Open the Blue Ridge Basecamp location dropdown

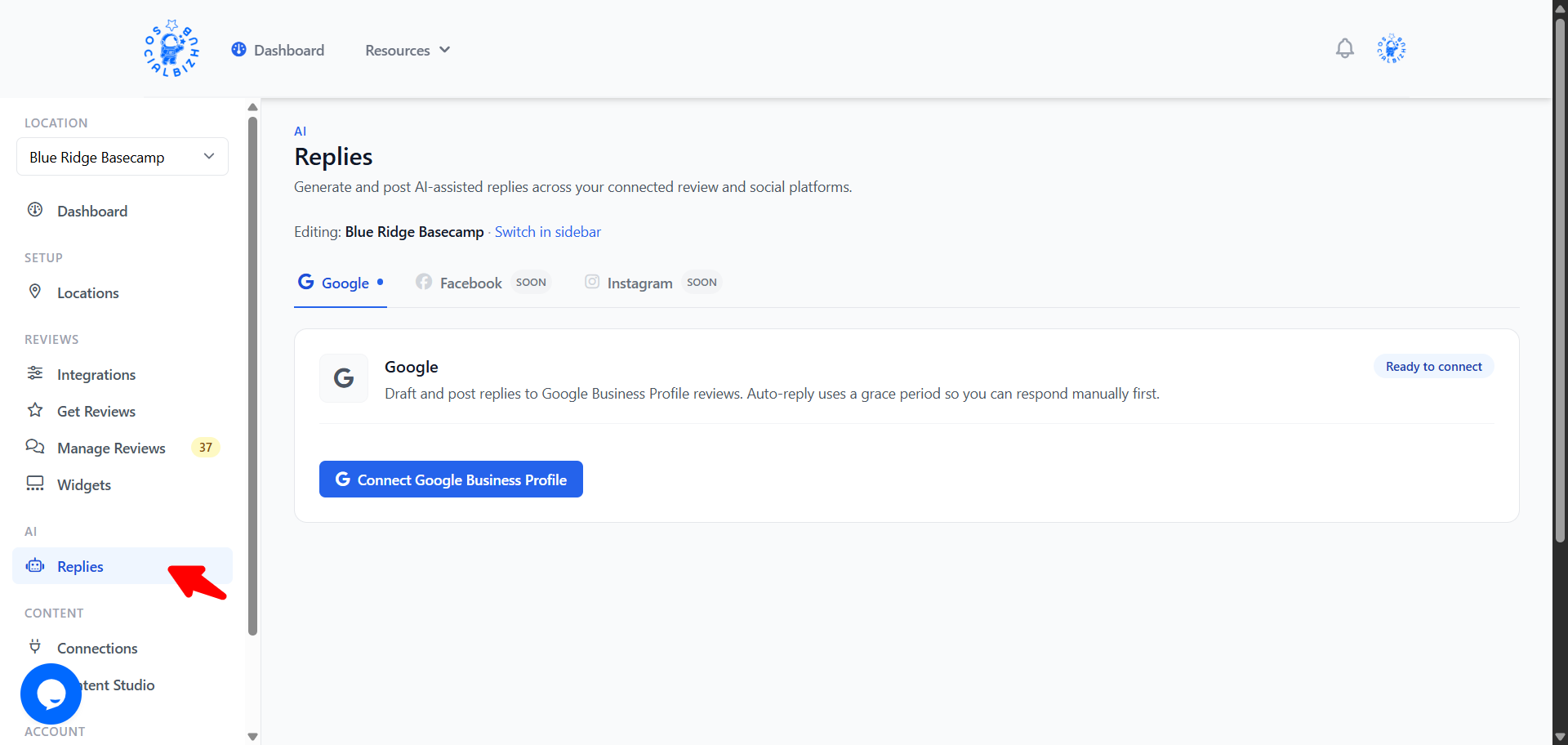point(122,157)
